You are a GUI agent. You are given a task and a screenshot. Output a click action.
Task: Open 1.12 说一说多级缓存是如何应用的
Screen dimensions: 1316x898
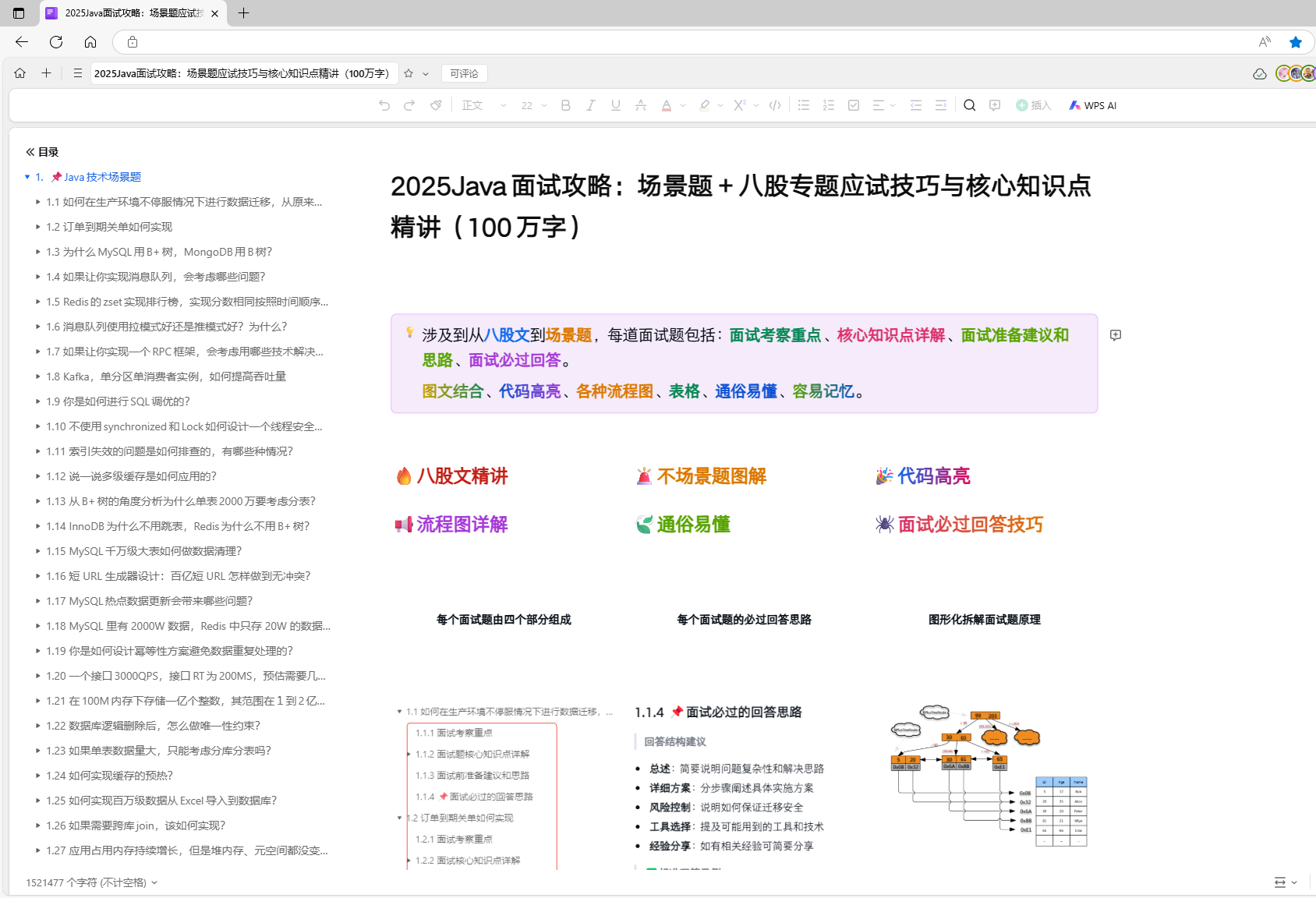pos(131,476)
